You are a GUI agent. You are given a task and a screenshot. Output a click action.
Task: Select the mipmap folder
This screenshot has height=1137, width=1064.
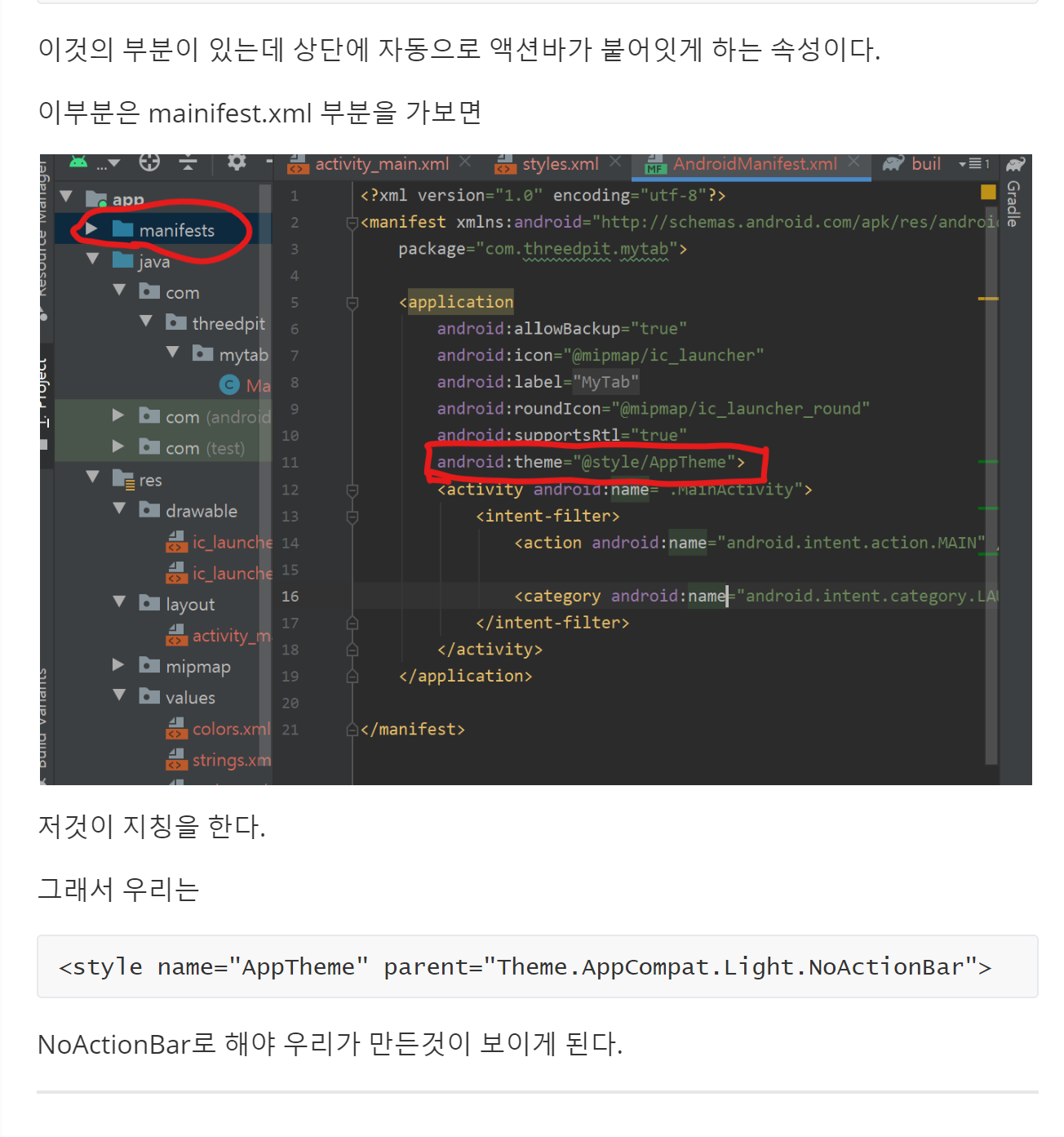[x=185, y=667]
